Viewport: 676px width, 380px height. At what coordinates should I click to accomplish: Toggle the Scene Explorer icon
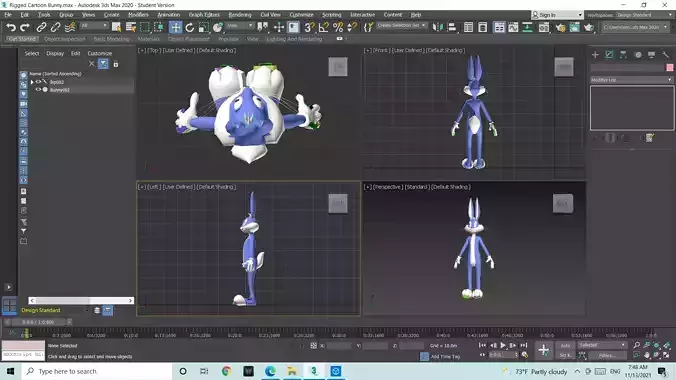coord(468,28)
